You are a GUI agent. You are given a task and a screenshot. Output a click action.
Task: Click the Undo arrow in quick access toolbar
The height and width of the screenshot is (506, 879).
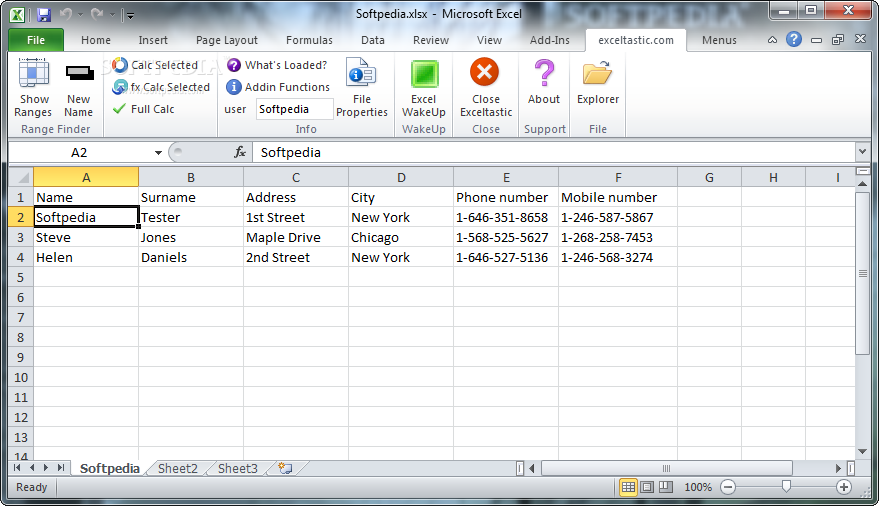coord(66,15)
